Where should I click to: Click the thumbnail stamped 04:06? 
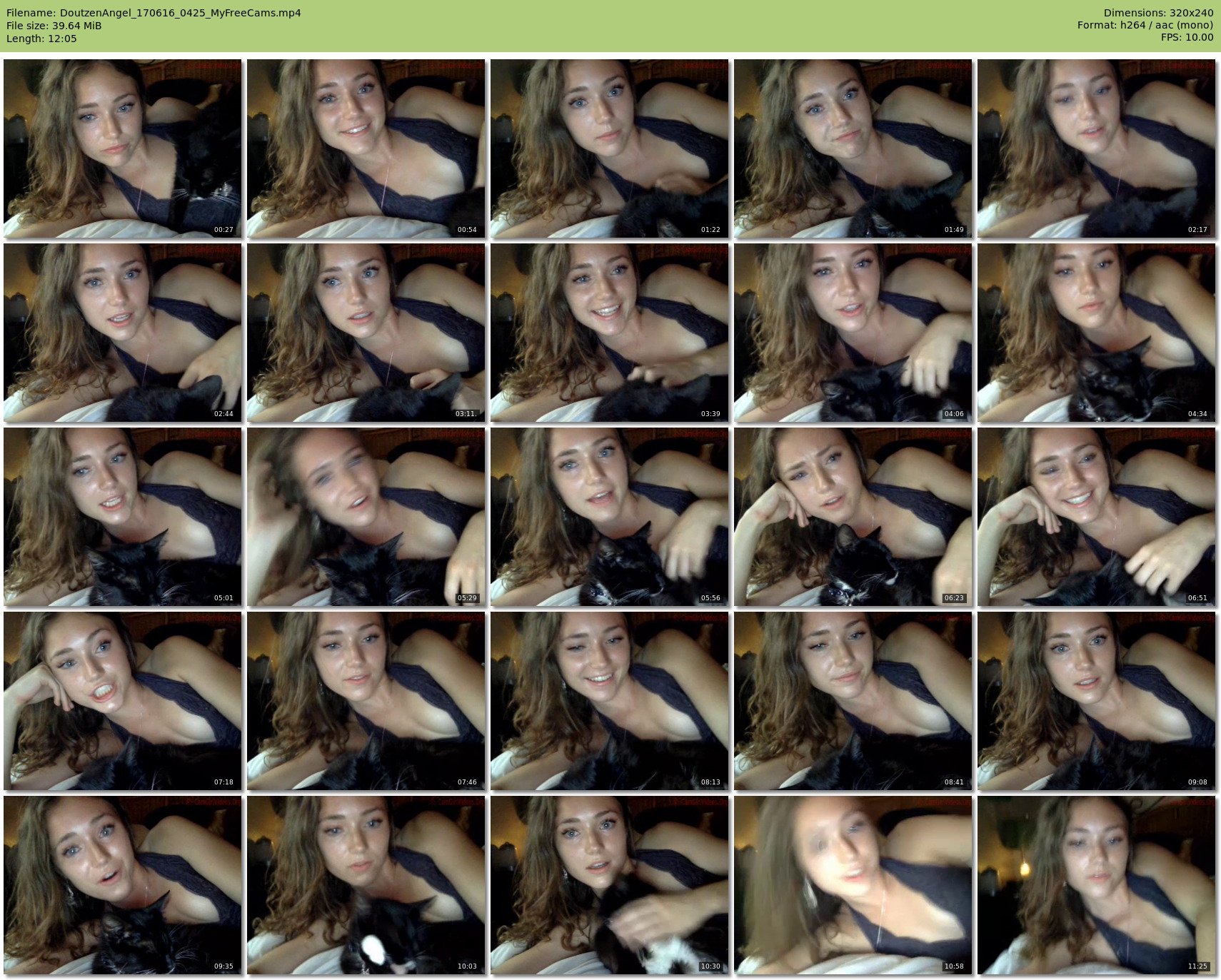coord(853,333)
